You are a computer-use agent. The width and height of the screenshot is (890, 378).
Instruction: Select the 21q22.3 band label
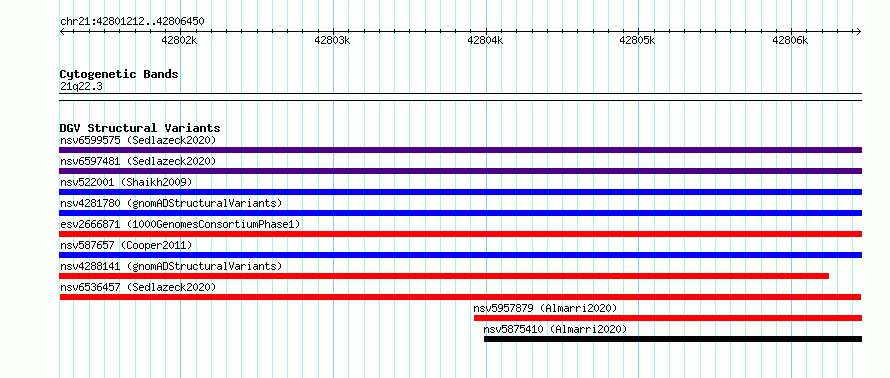click(x=81, y=87)
